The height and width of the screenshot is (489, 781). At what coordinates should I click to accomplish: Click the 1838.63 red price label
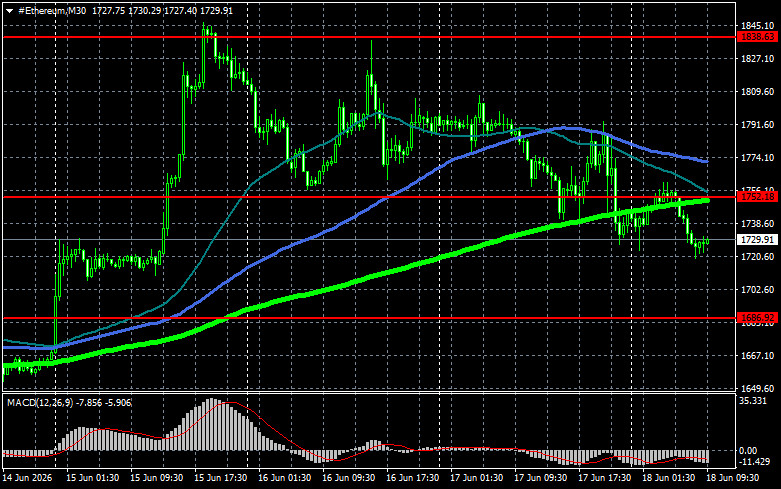[757, 37]
